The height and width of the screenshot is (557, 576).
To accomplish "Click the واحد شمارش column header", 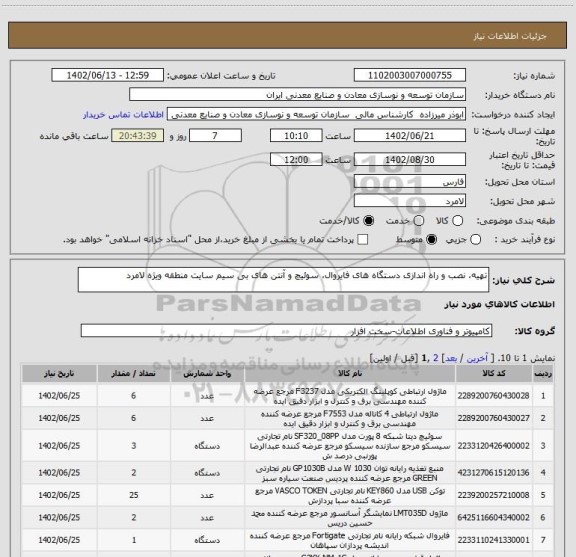I will pyautogui.click(x=207, y=374).
